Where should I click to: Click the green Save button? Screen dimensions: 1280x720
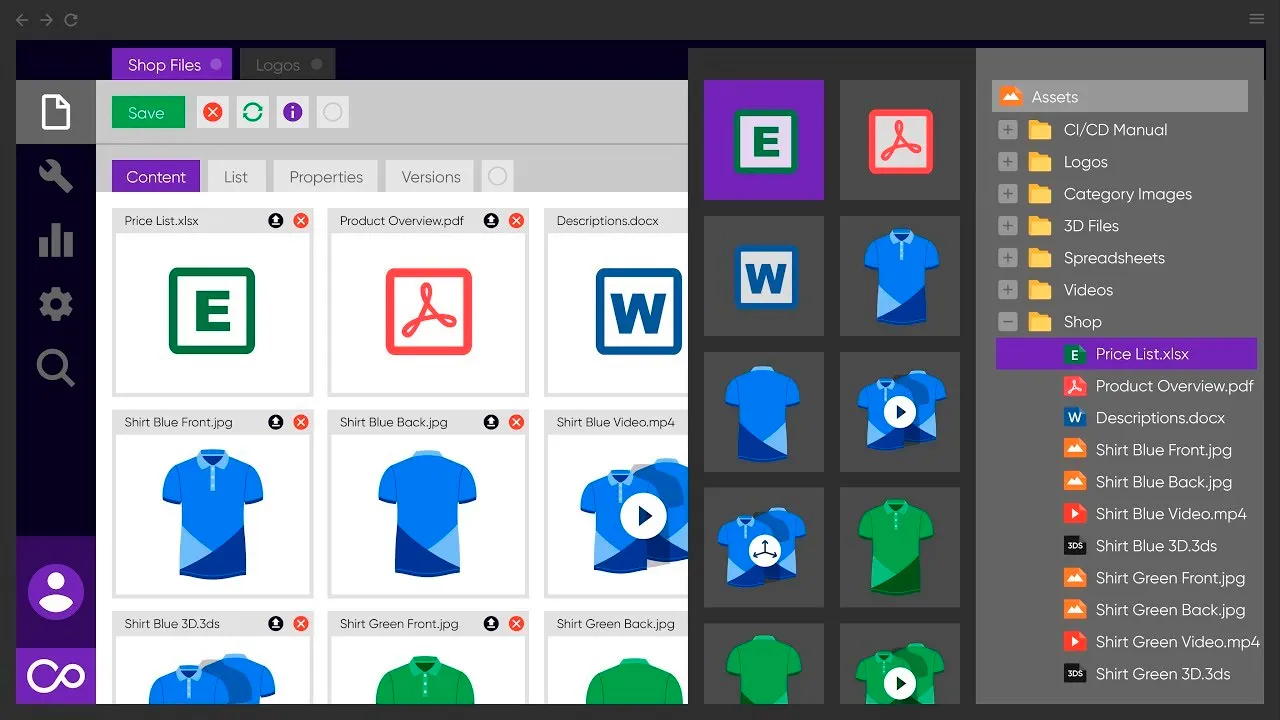tap(148, 113)
